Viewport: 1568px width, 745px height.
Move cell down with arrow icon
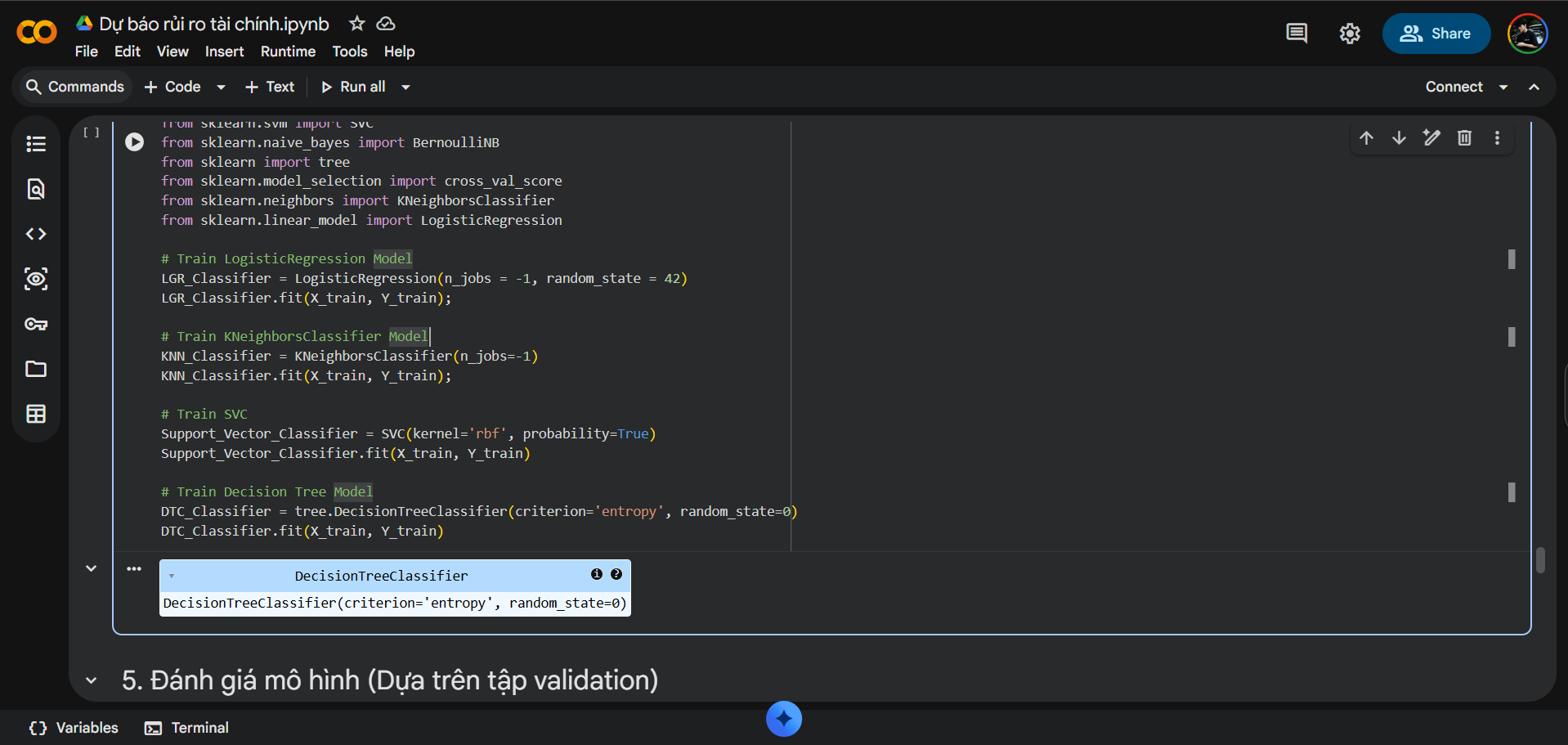click(1399, 137)
